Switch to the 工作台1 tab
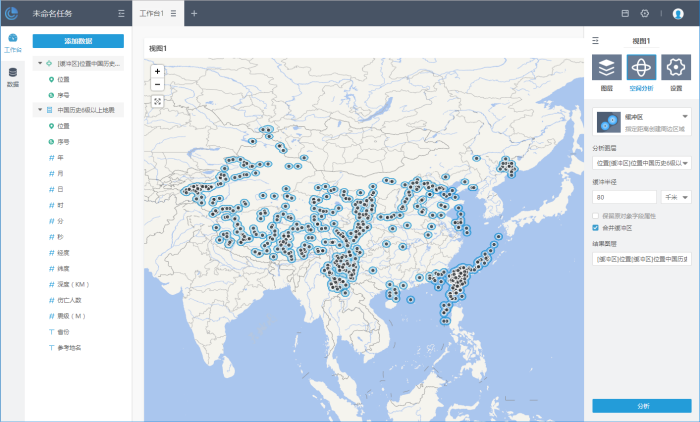The image size is (700, 422). pyautogui.click(x=151, y=14)
